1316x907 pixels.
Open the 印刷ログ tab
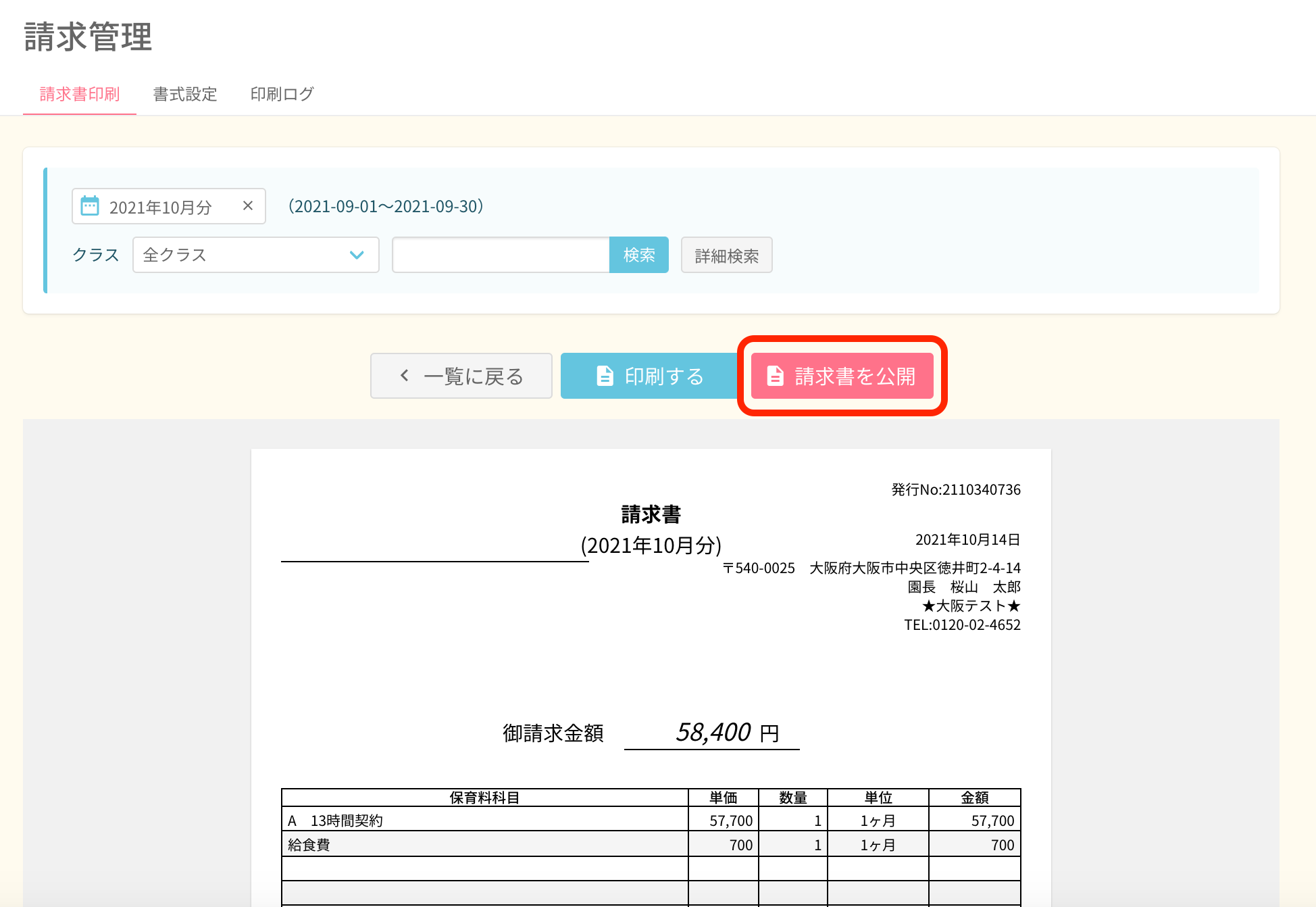(282, 94)
